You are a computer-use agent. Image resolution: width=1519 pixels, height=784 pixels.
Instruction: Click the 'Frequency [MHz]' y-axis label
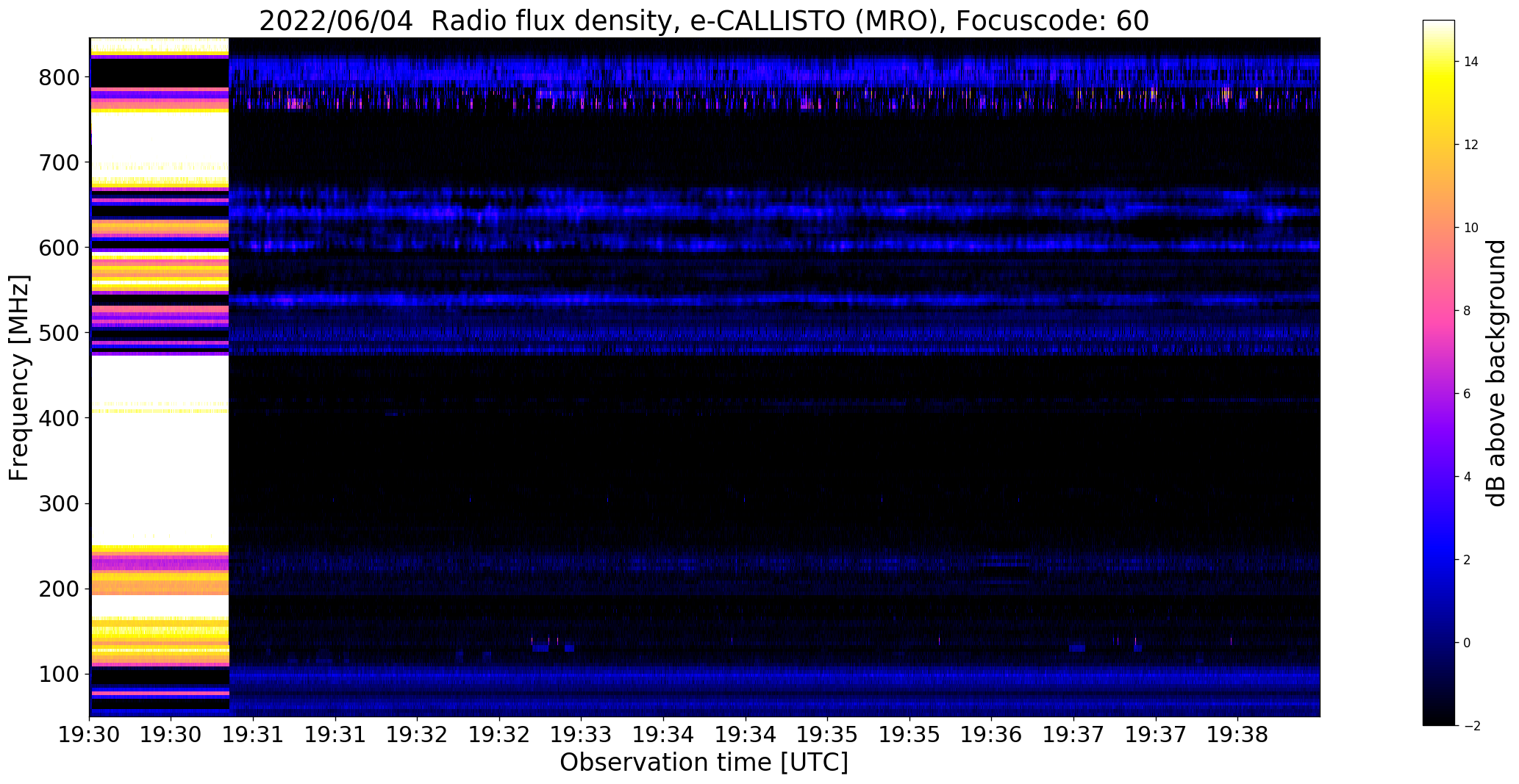19,378
